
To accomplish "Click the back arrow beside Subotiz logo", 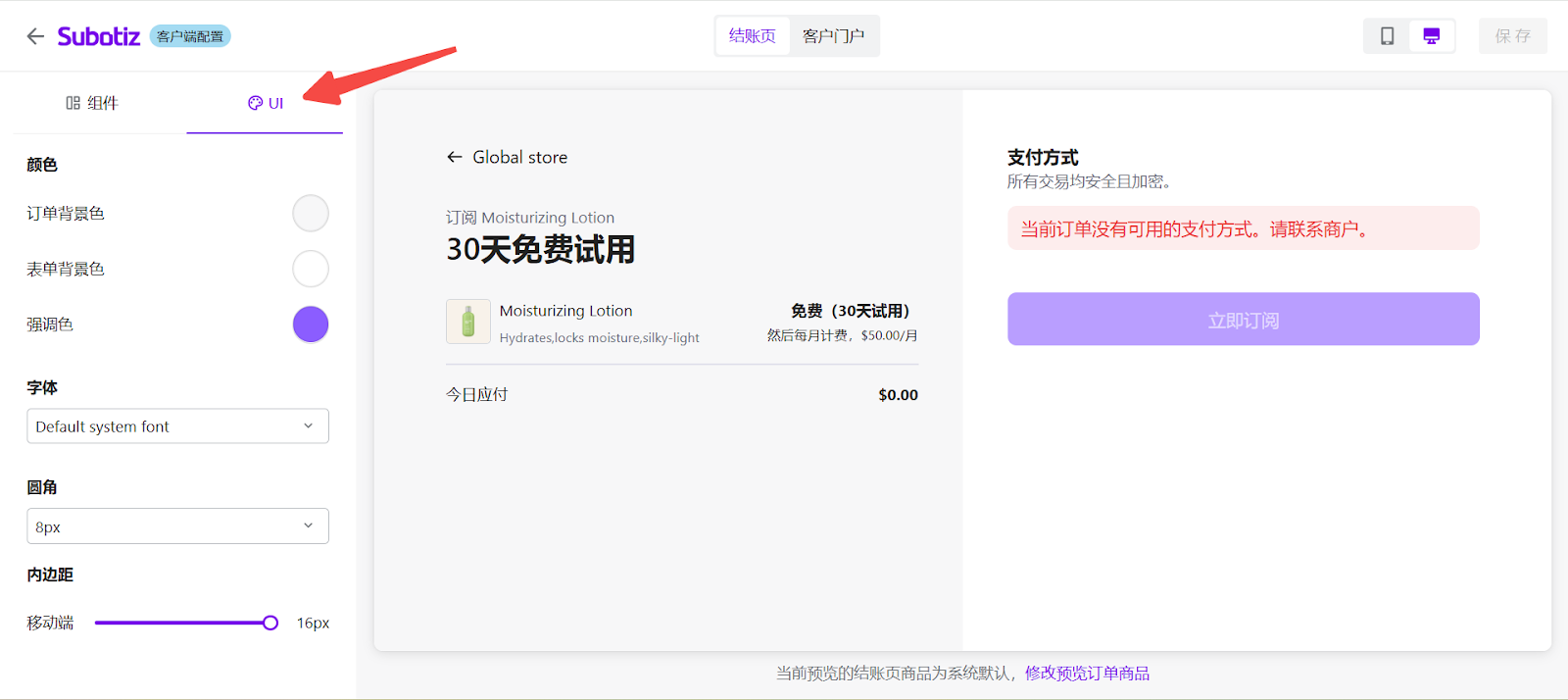I will [35, 36].
